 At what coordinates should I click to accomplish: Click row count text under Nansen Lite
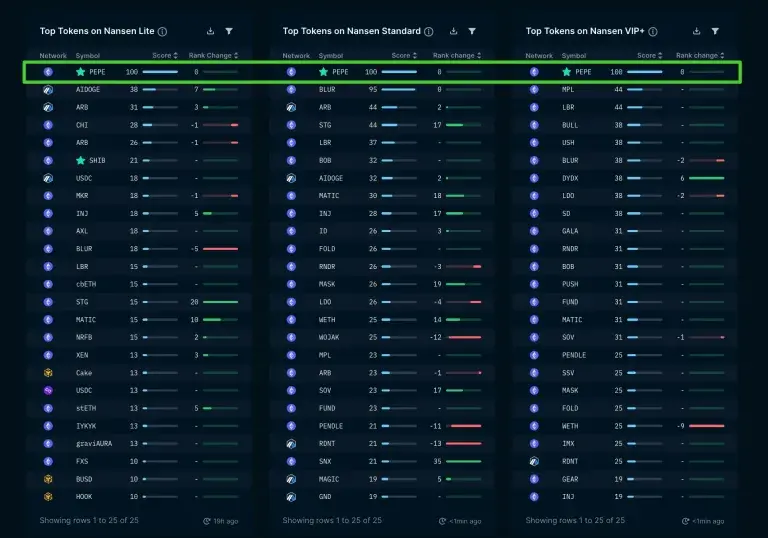[x=89, y=520]
